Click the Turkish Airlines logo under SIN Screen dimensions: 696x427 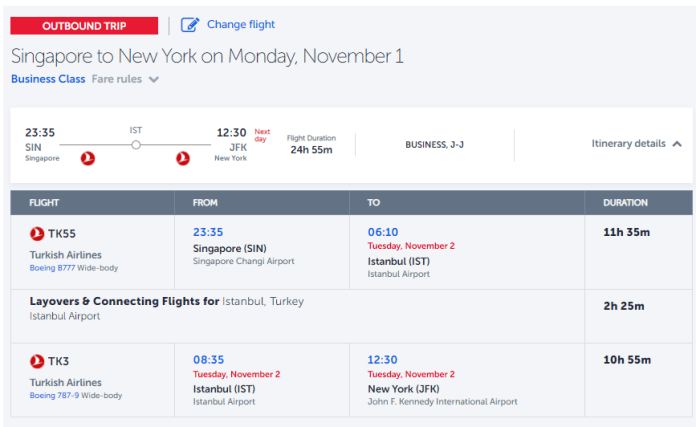88,158
